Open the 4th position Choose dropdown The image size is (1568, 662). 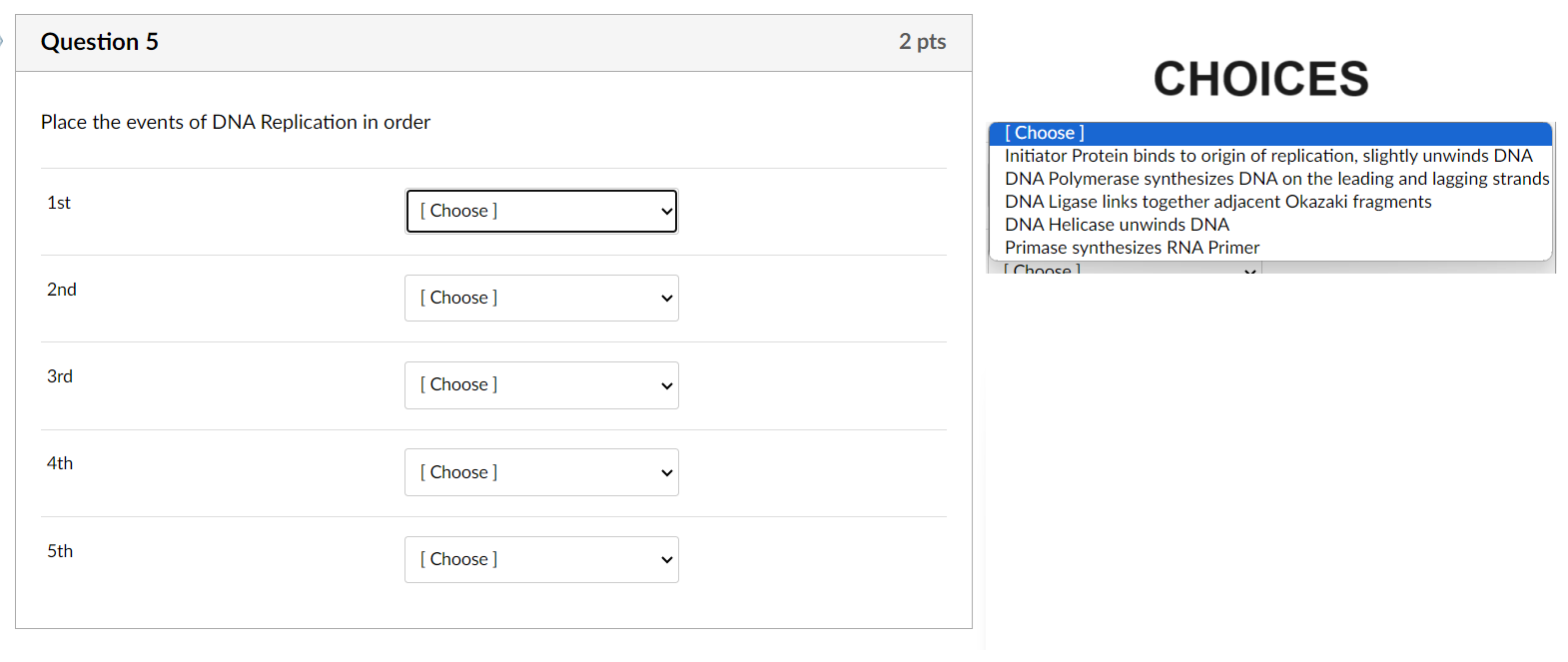[x=540, y=471]
